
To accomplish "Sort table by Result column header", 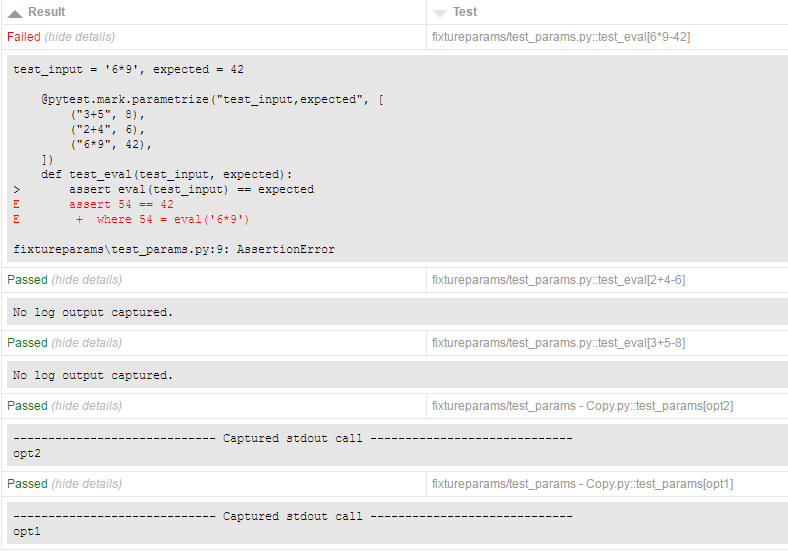I will click(47, 12).
